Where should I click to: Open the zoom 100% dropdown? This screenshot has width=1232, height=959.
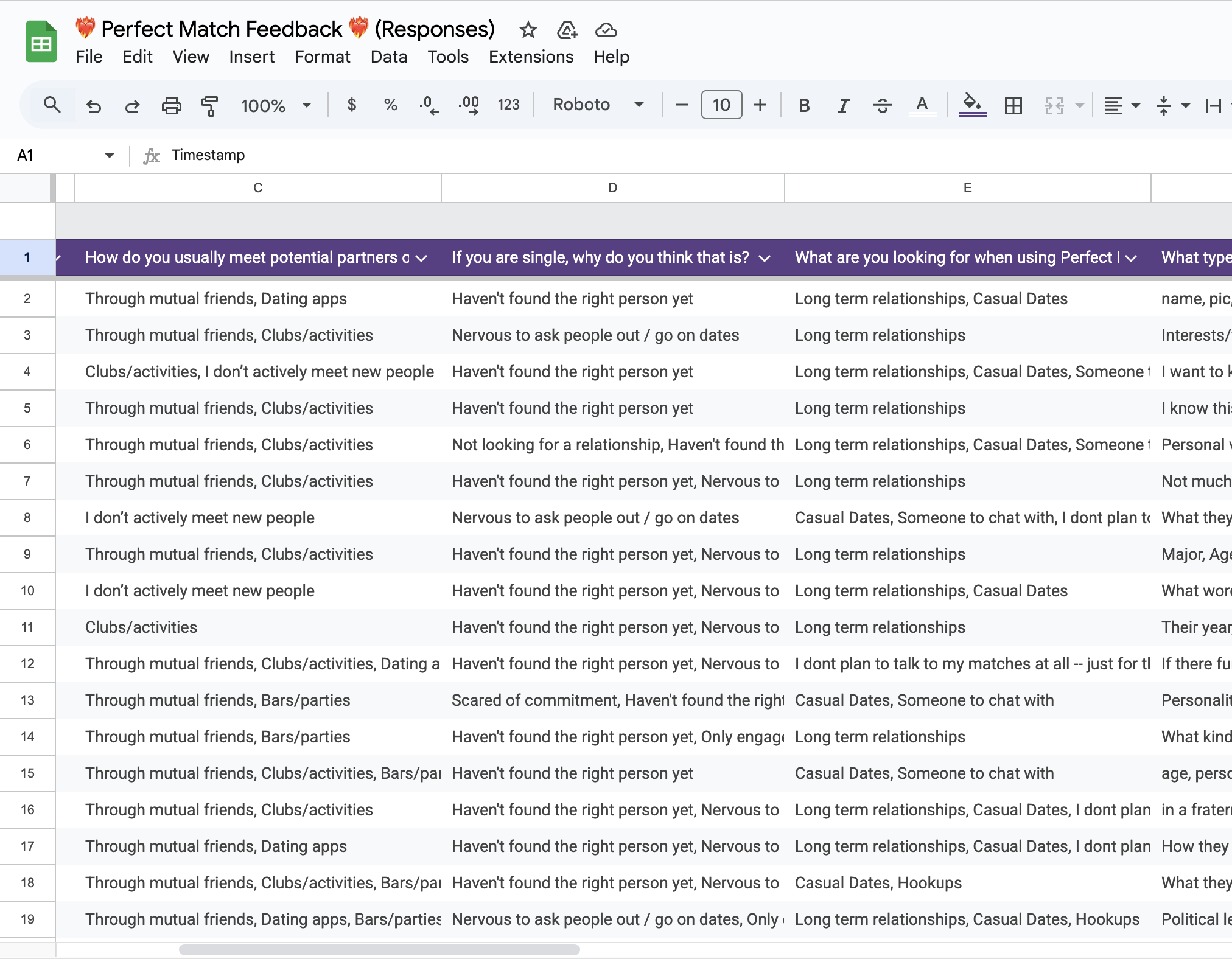click(x=276, y=106)
